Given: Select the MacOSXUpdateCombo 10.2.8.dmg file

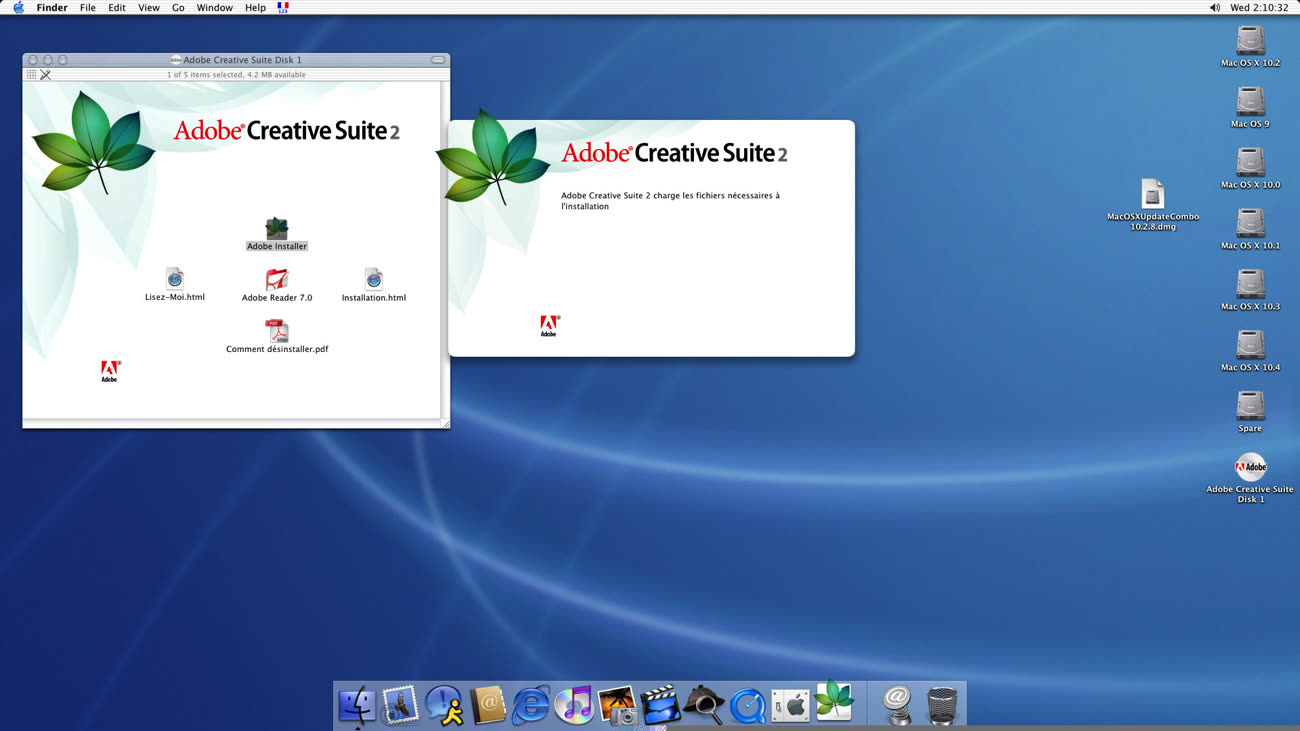Looking at the screenshot, I should (x=1153, y=194).
